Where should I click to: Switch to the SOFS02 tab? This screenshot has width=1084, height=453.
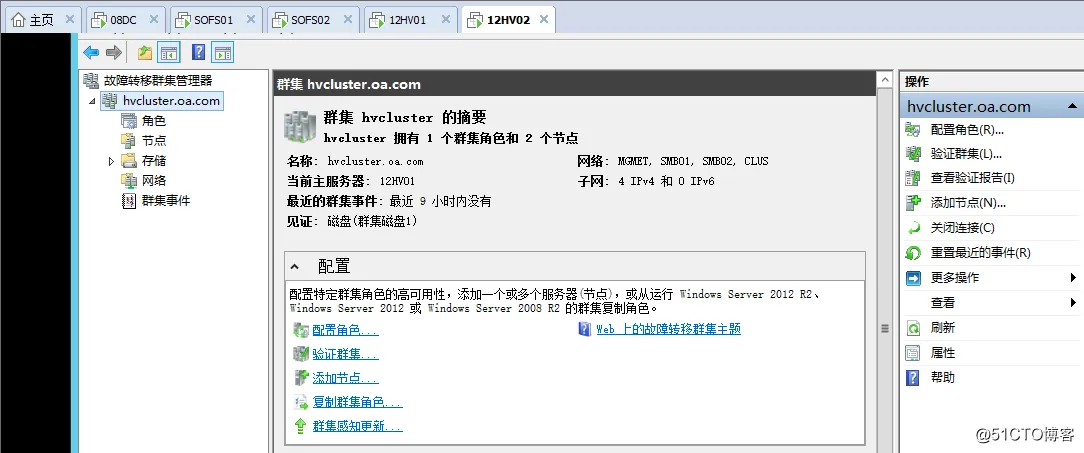click(x=311, y=19)
